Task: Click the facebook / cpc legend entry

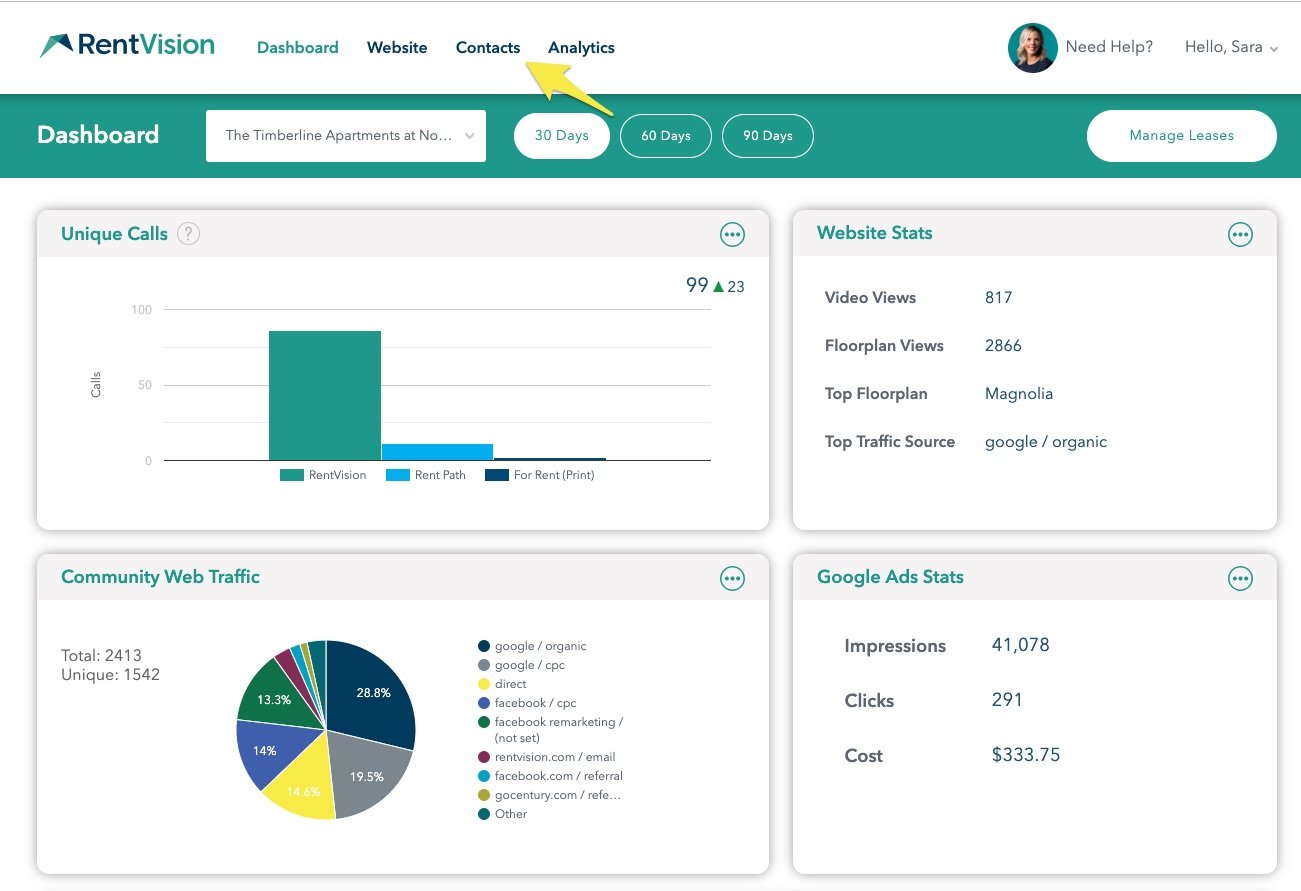Action: coord(528,703)
